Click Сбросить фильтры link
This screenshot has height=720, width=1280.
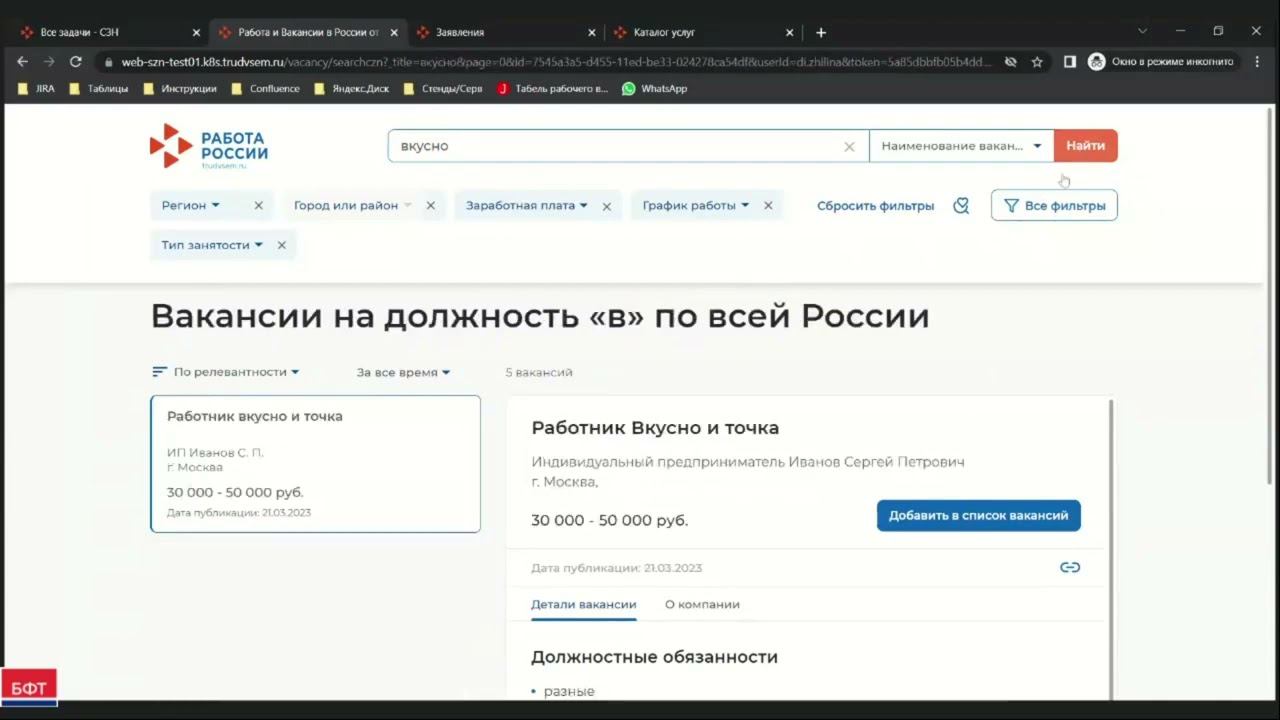(x=875, y=206)
